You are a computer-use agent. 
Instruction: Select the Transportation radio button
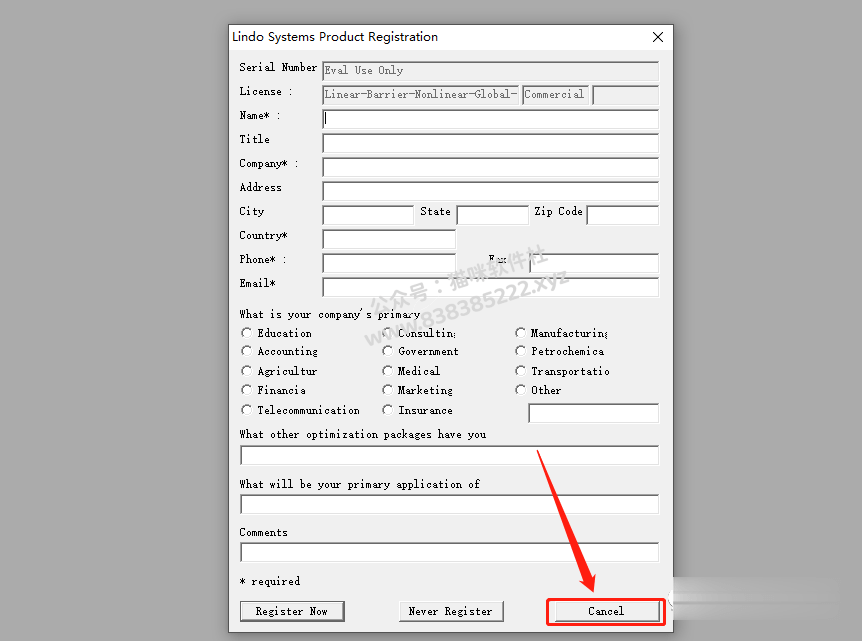pyautogui.click(x=520, y=371)
